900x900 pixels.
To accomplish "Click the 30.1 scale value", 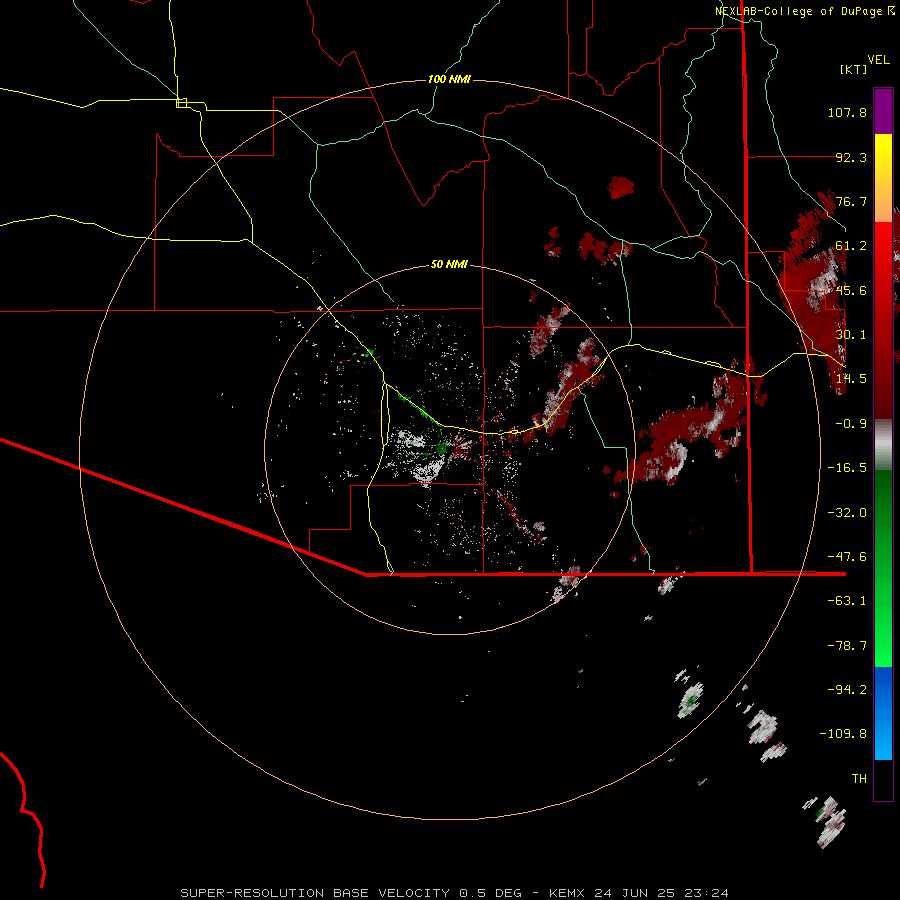I will (x=851, y=335).
